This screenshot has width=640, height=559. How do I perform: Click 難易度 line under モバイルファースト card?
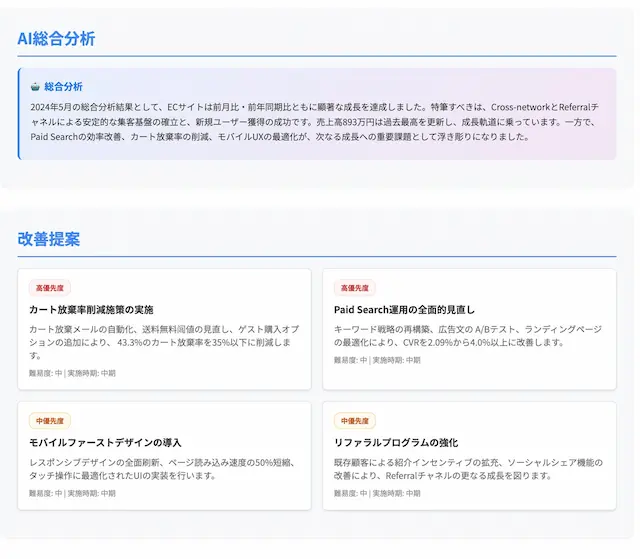(72, 493)
